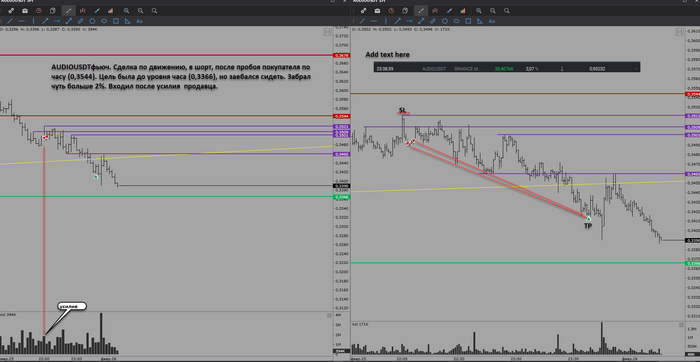Open chart settings gear in left chart
Viewport: 700px width, 362px height.
coord(11,10)
